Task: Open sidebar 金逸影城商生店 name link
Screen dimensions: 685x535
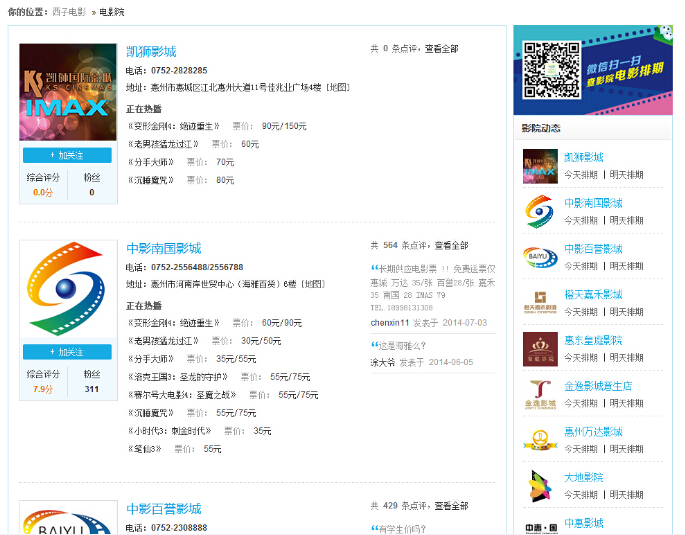Action: [x=598, y=386]
